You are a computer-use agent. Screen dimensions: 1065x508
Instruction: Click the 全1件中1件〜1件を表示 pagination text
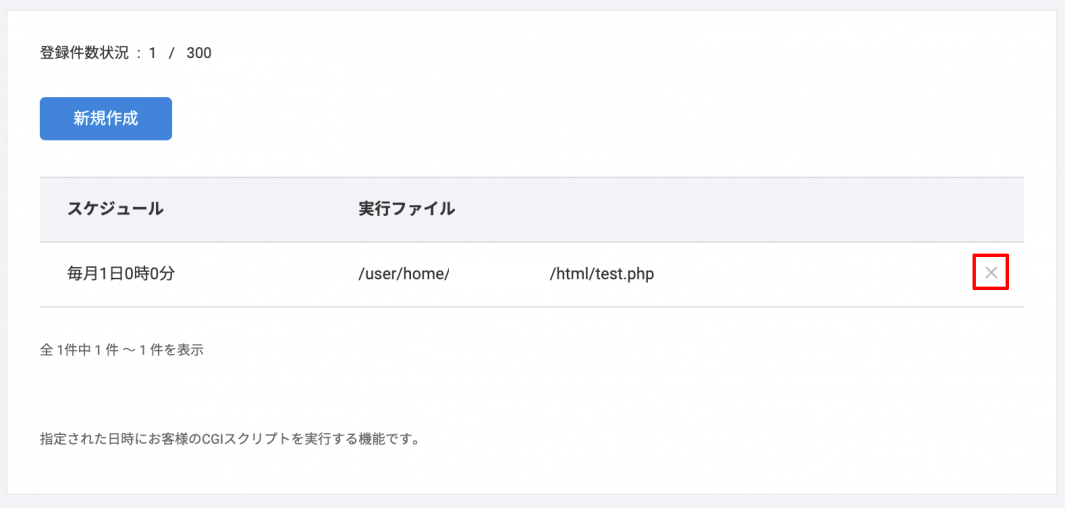121,350
